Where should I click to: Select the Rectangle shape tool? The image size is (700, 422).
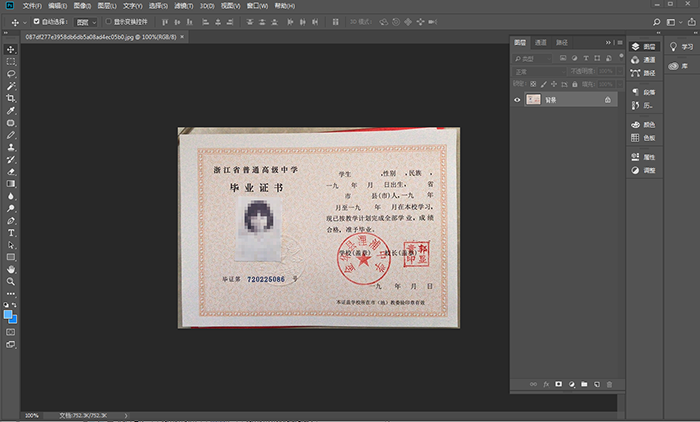[x=11, y=257]
